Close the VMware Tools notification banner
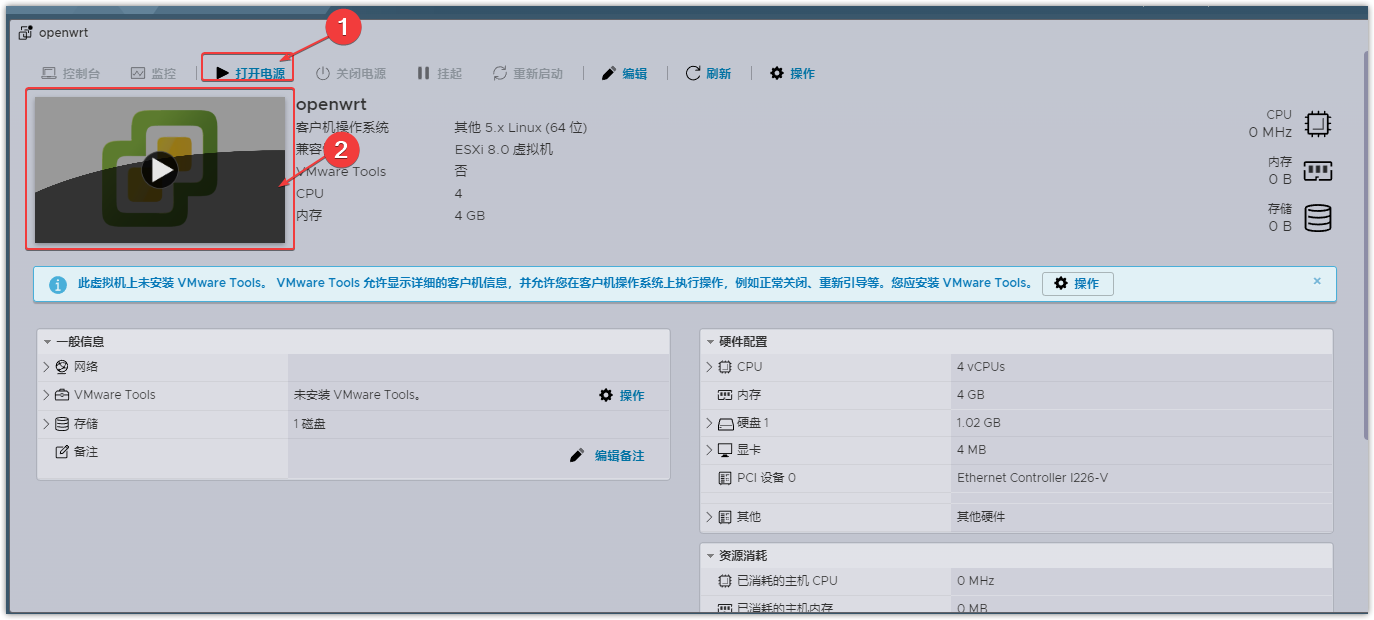This screenshot has height=620, width=1374. pos(1317,281)
